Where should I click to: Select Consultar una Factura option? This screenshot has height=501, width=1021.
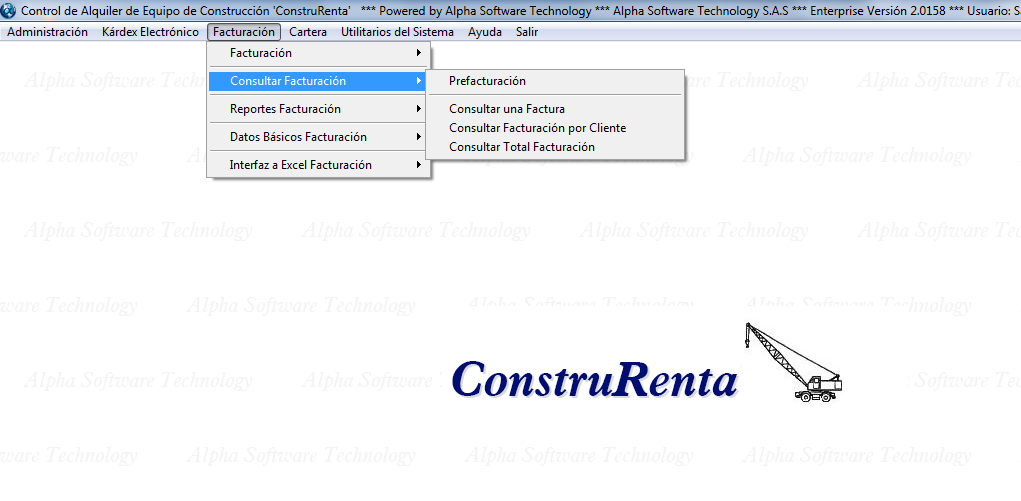[507, 109]
